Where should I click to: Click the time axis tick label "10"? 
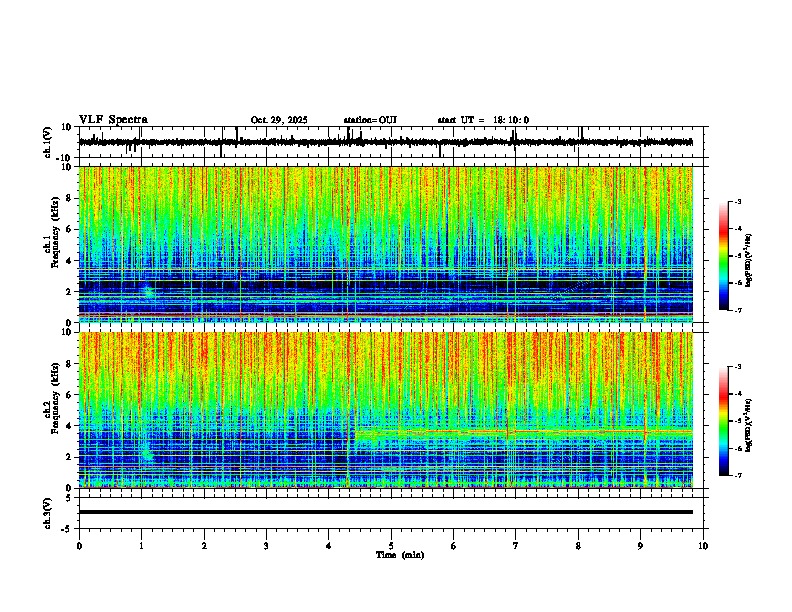[x=703, y=546]
